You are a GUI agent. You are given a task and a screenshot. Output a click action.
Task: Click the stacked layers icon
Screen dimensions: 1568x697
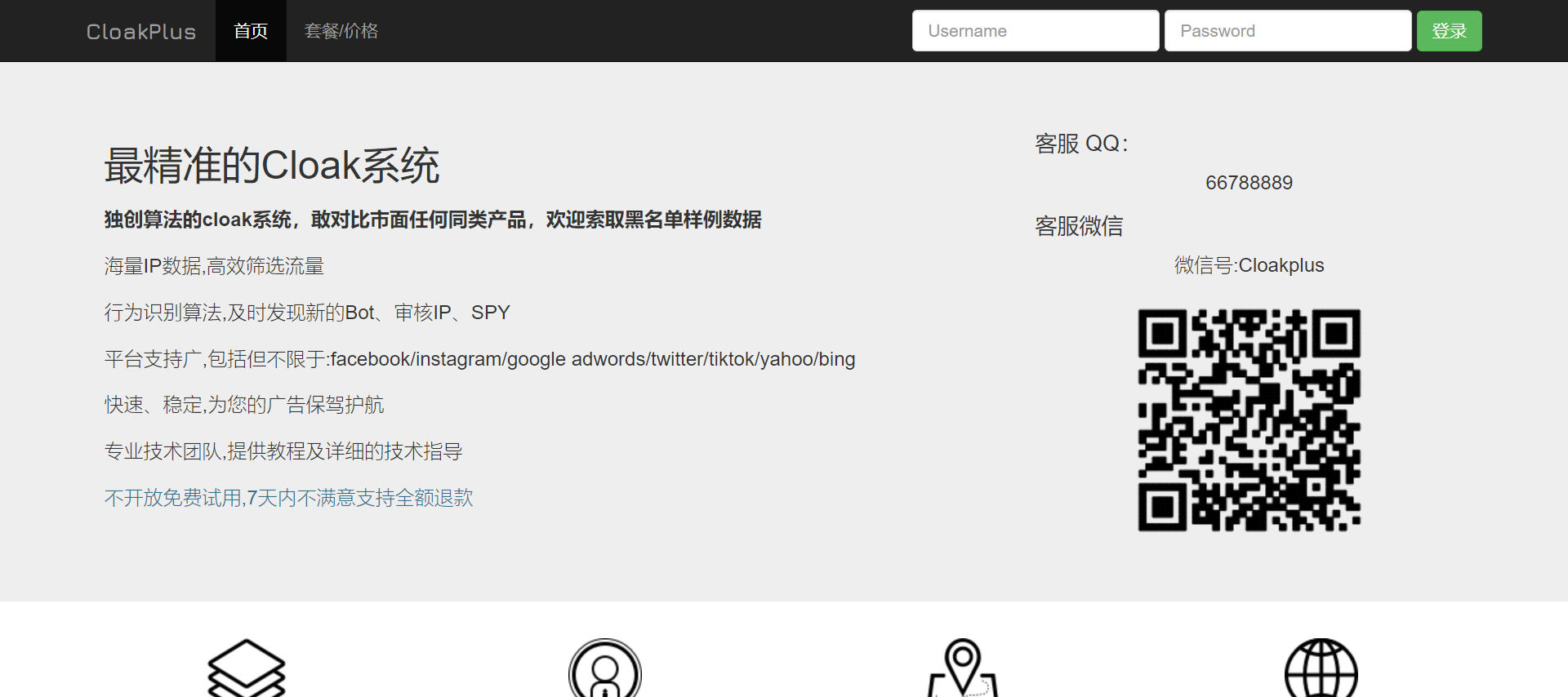tap(247, 668)
